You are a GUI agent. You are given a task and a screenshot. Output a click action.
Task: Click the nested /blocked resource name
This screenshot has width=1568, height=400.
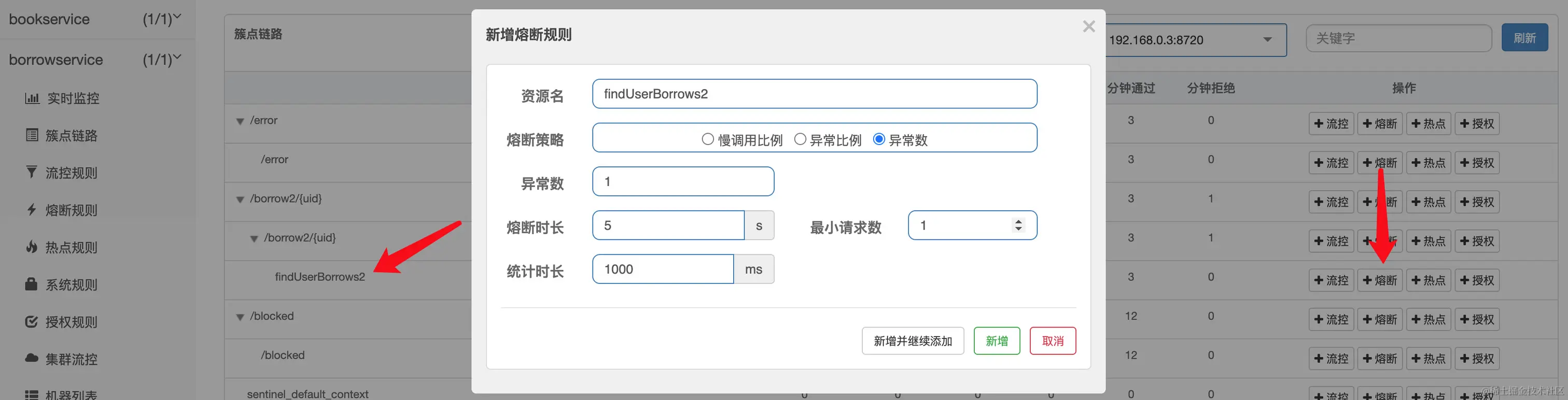pyautogui.click(x=283, y=355)
